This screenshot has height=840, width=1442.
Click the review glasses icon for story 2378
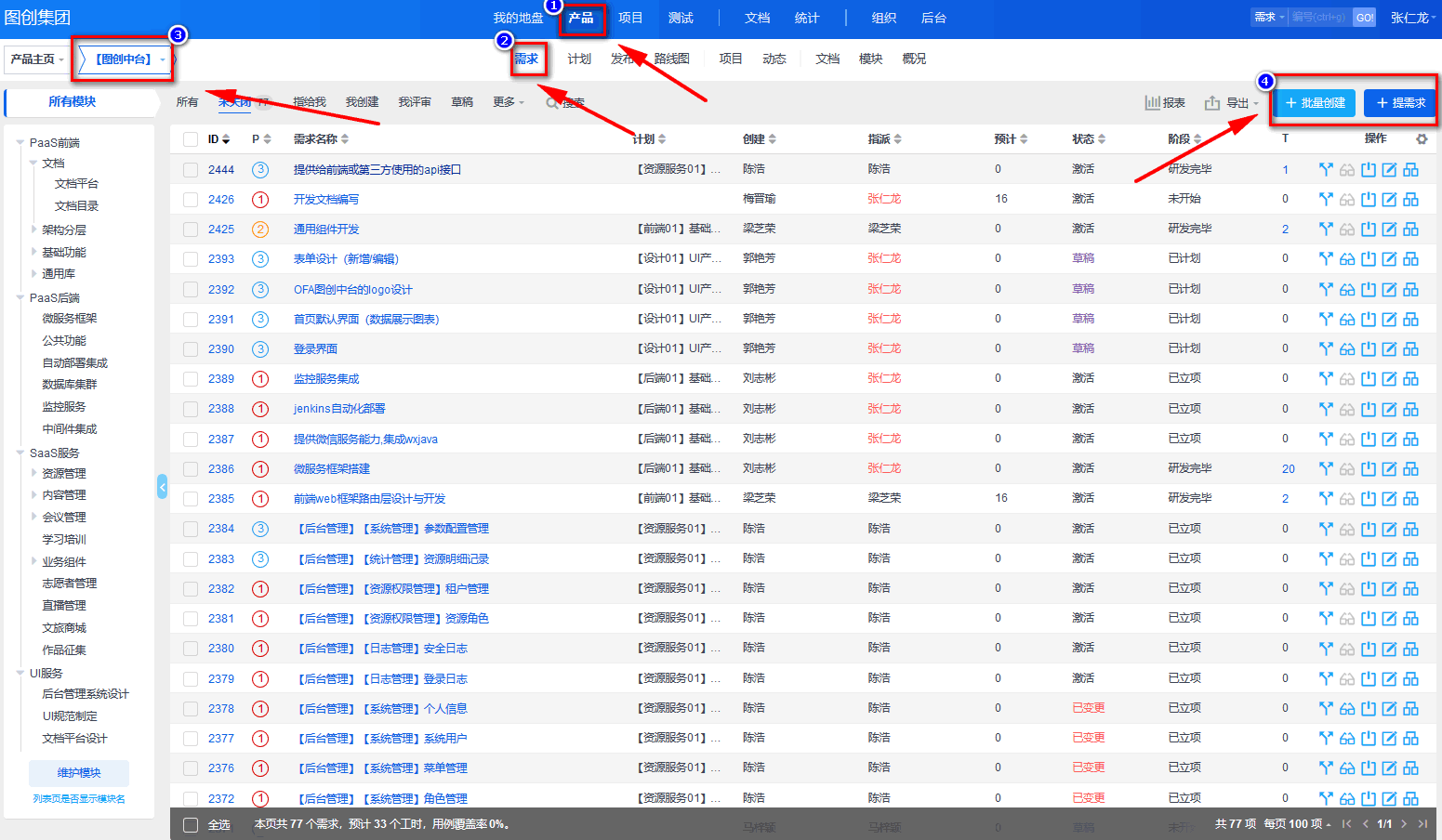click(1347, 708)
